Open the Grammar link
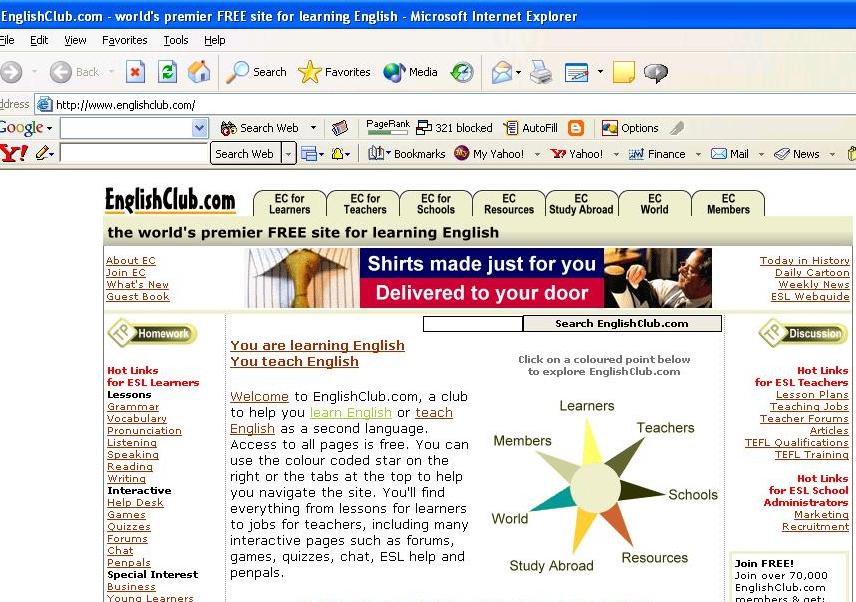 tap(133, 407)
